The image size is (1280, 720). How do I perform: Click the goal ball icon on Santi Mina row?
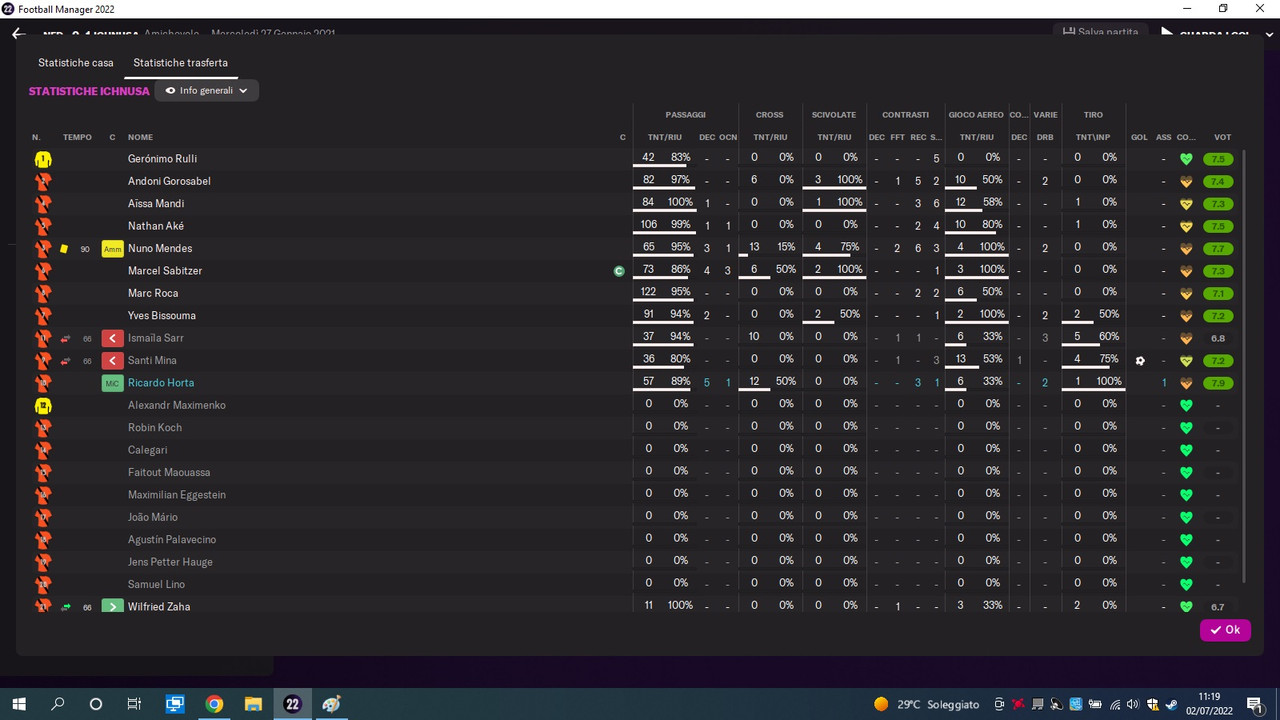pos(1140,360)
